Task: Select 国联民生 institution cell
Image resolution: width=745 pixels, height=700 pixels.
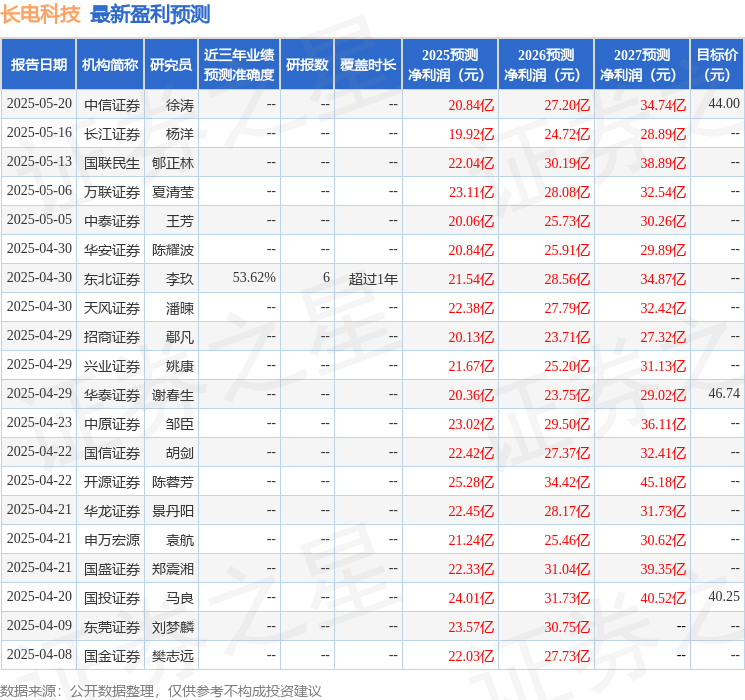Action: point(112,163)
